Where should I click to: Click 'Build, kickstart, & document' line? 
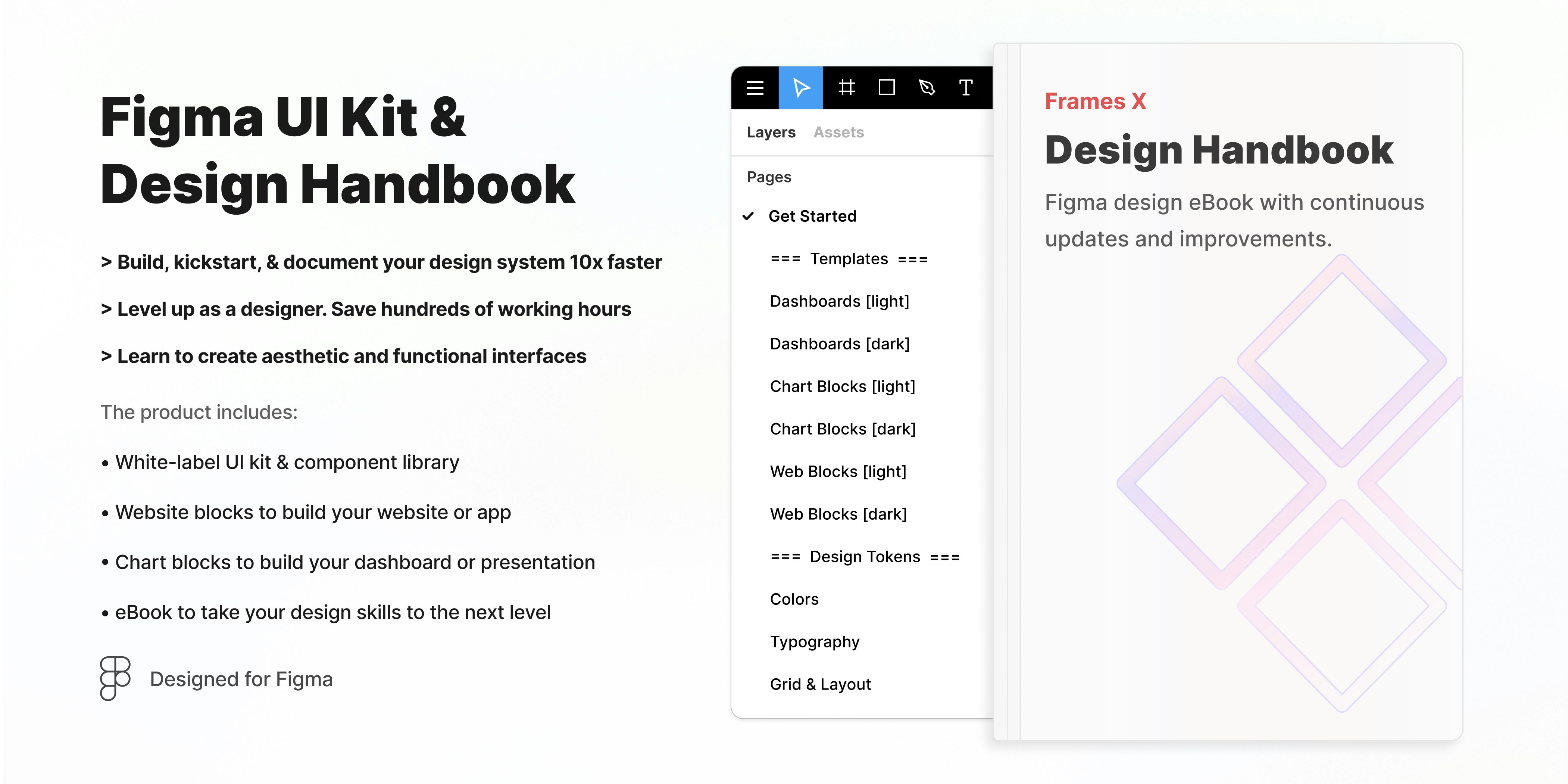381,262
